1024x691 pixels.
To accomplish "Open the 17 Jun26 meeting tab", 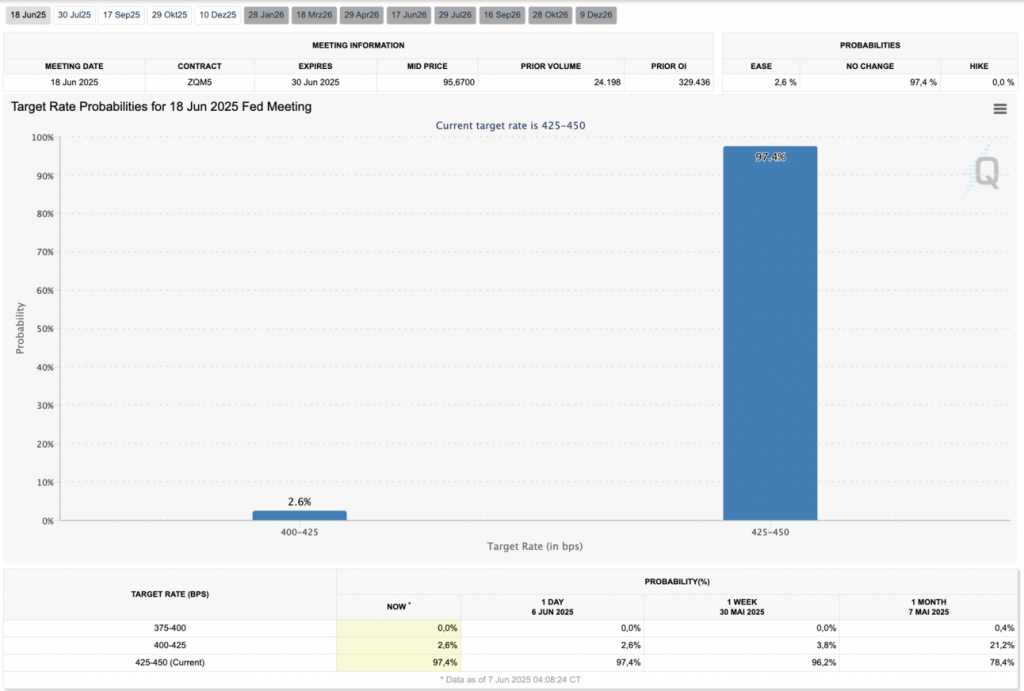I will tap(408, 15).
